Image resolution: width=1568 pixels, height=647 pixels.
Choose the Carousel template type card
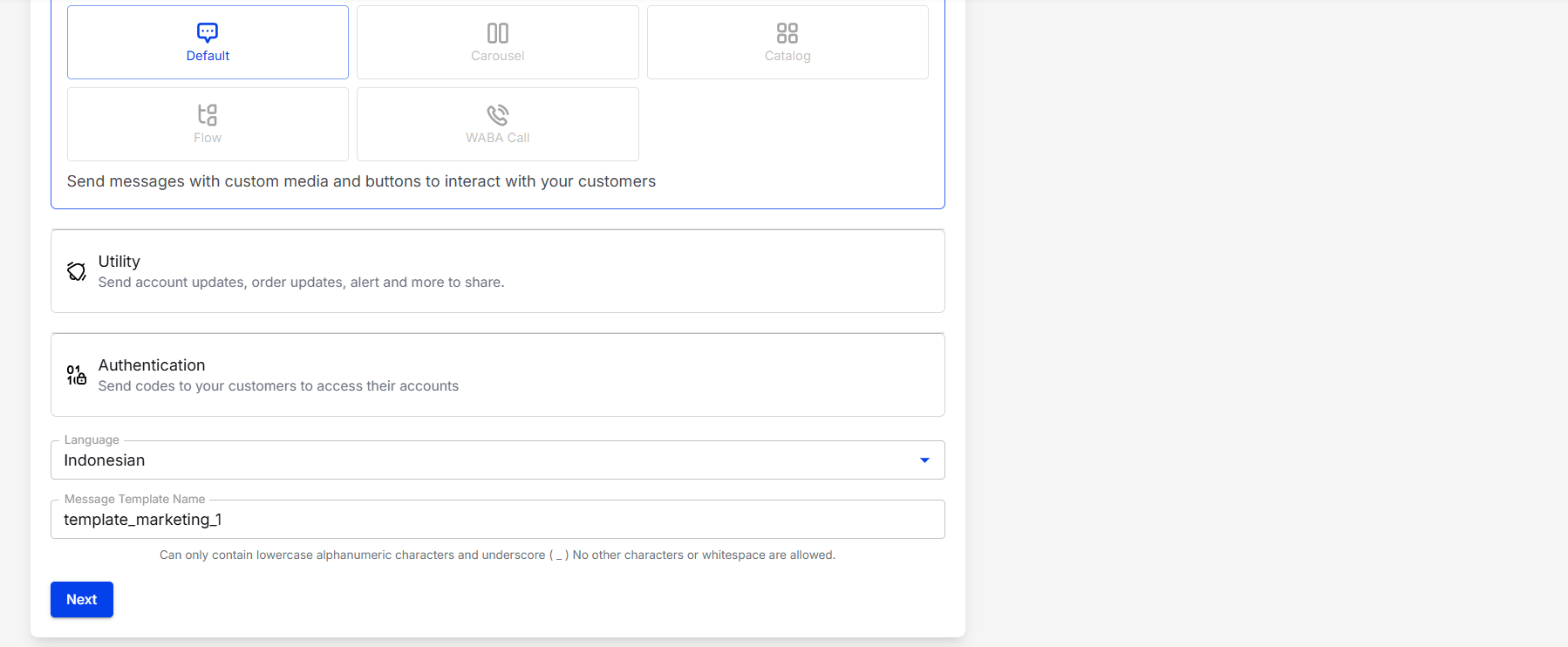498,43
